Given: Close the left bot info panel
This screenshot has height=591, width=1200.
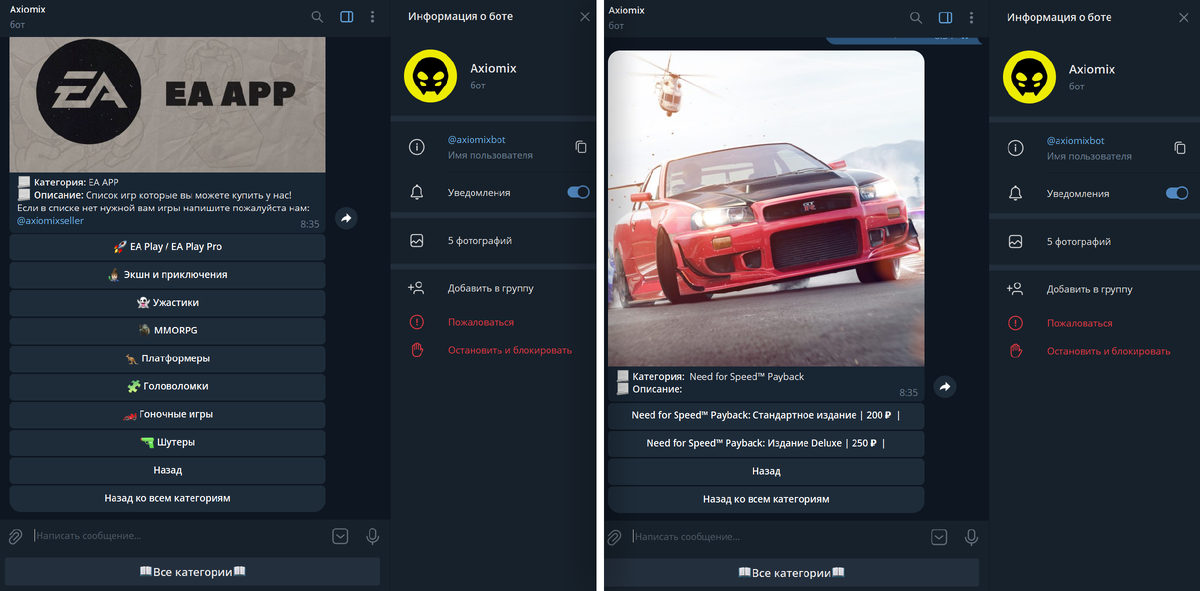Looking at the screenshot, I should (x=585, y=17).
